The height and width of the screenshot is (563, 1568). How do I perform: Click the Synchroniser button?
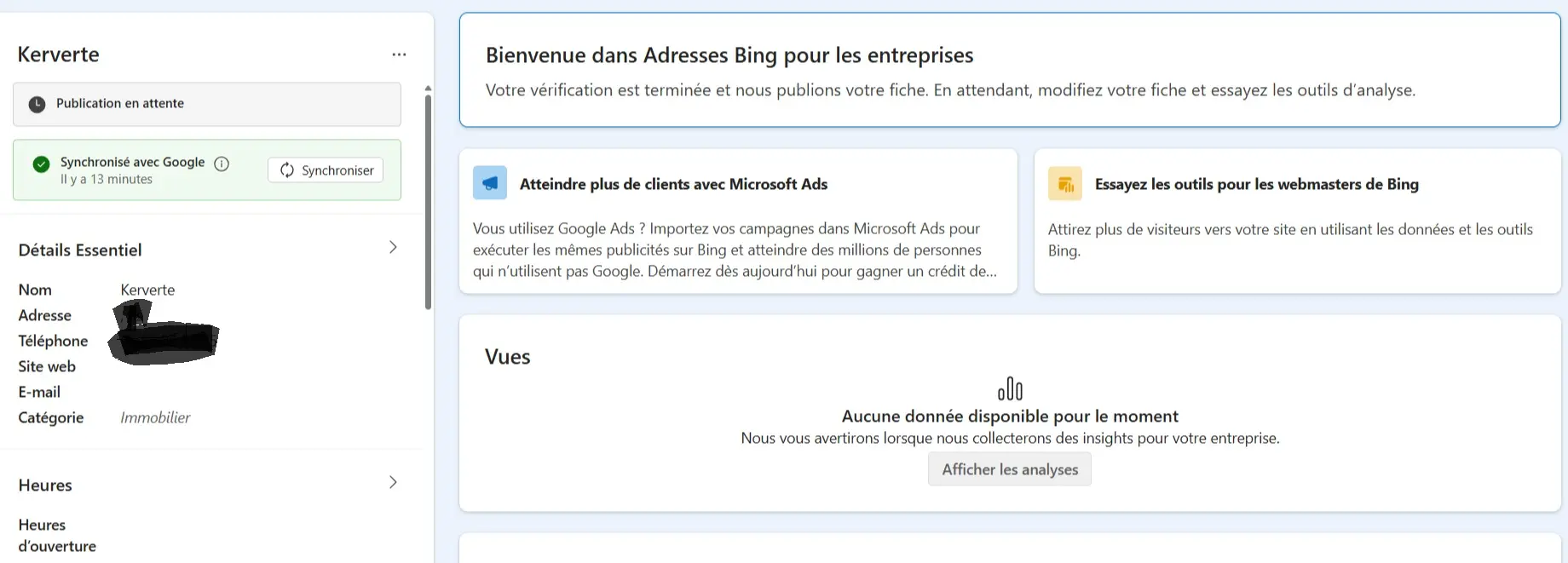(x=325, y=169)
